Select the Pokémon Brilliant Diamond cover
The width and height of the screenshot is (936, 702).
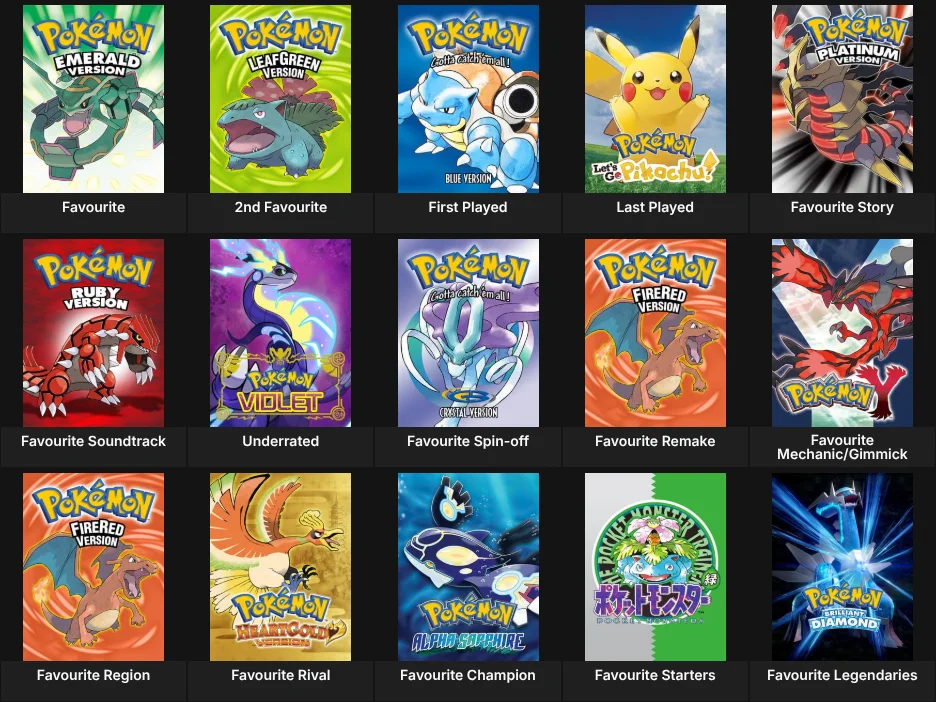pyautogui.click(x=842, y=567)
